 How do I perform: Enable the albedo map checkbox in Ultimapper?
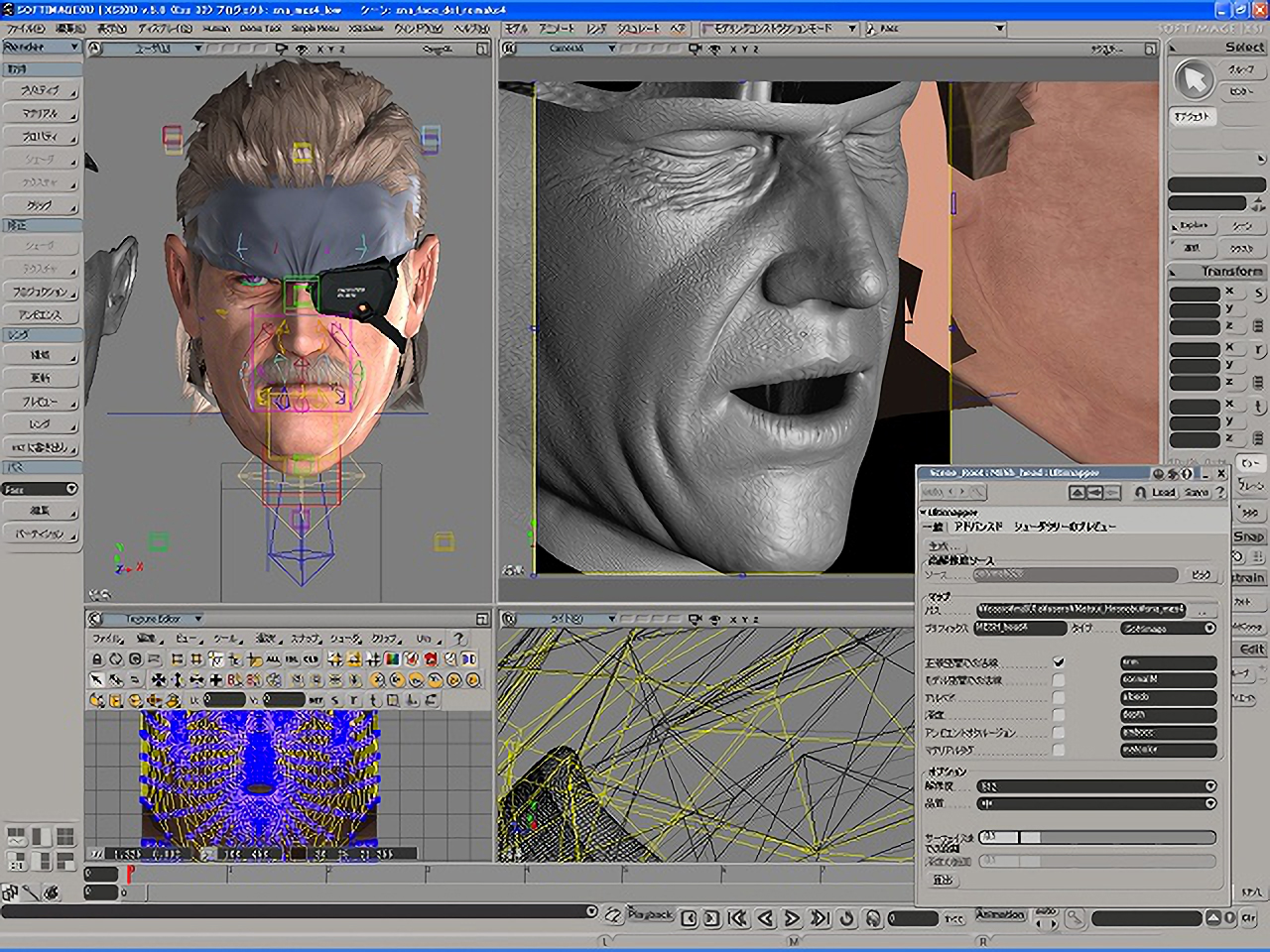(x=1058, y=697)
